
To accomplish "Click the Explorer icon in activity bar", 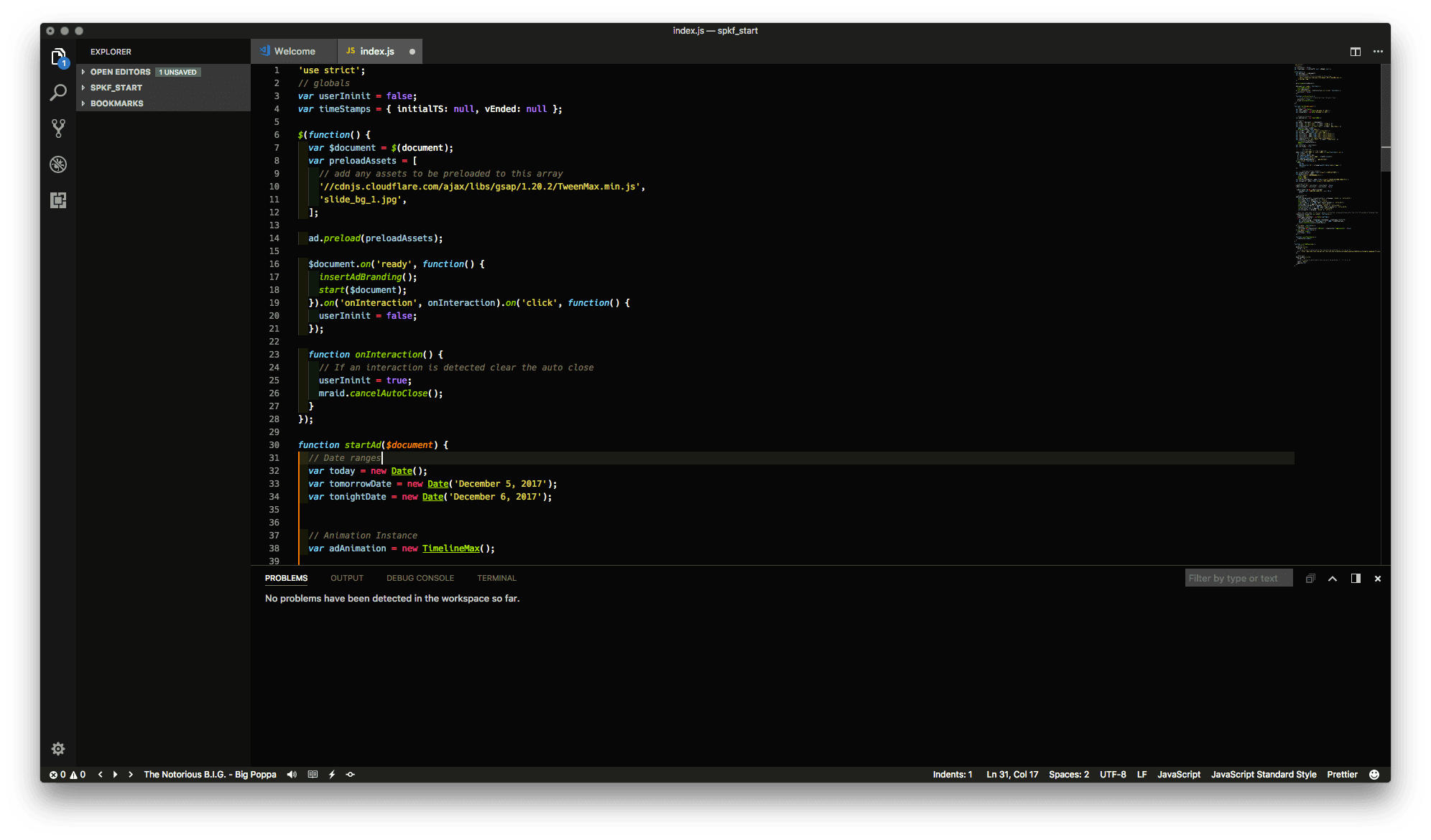I will click(x=57, y=57).
